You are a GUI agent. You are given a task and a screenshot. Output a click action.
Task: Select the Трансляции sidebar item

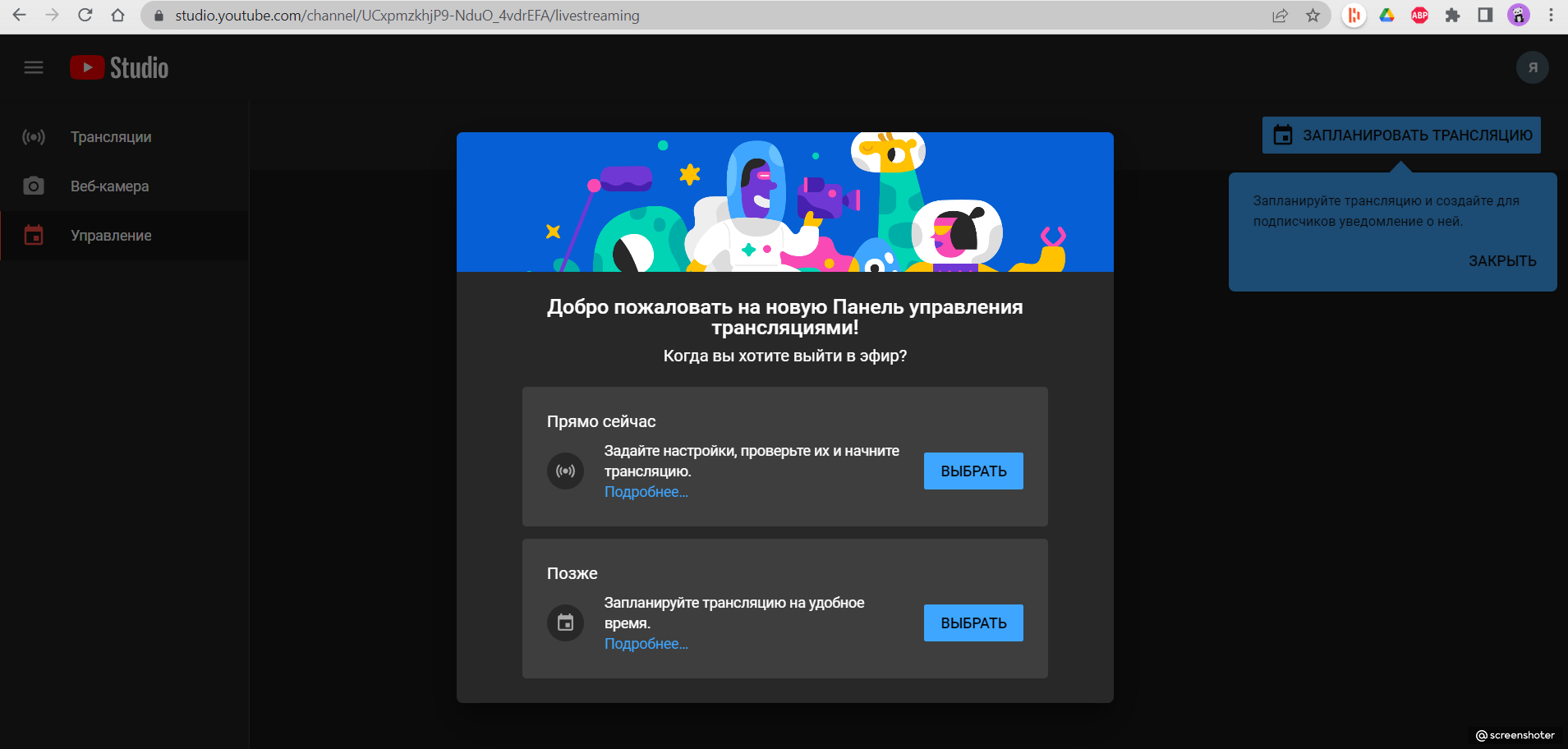[x=111, y=137]
